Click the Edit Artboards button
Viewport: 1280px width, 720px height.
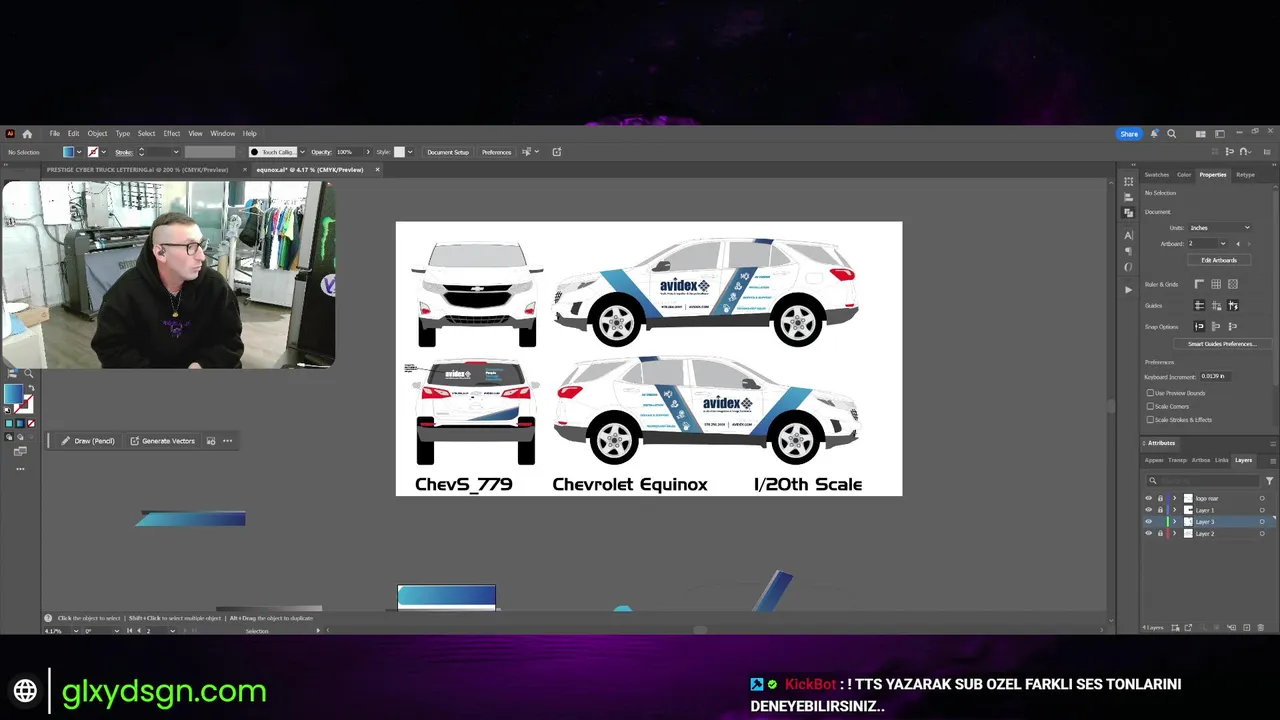(1219, 260)
